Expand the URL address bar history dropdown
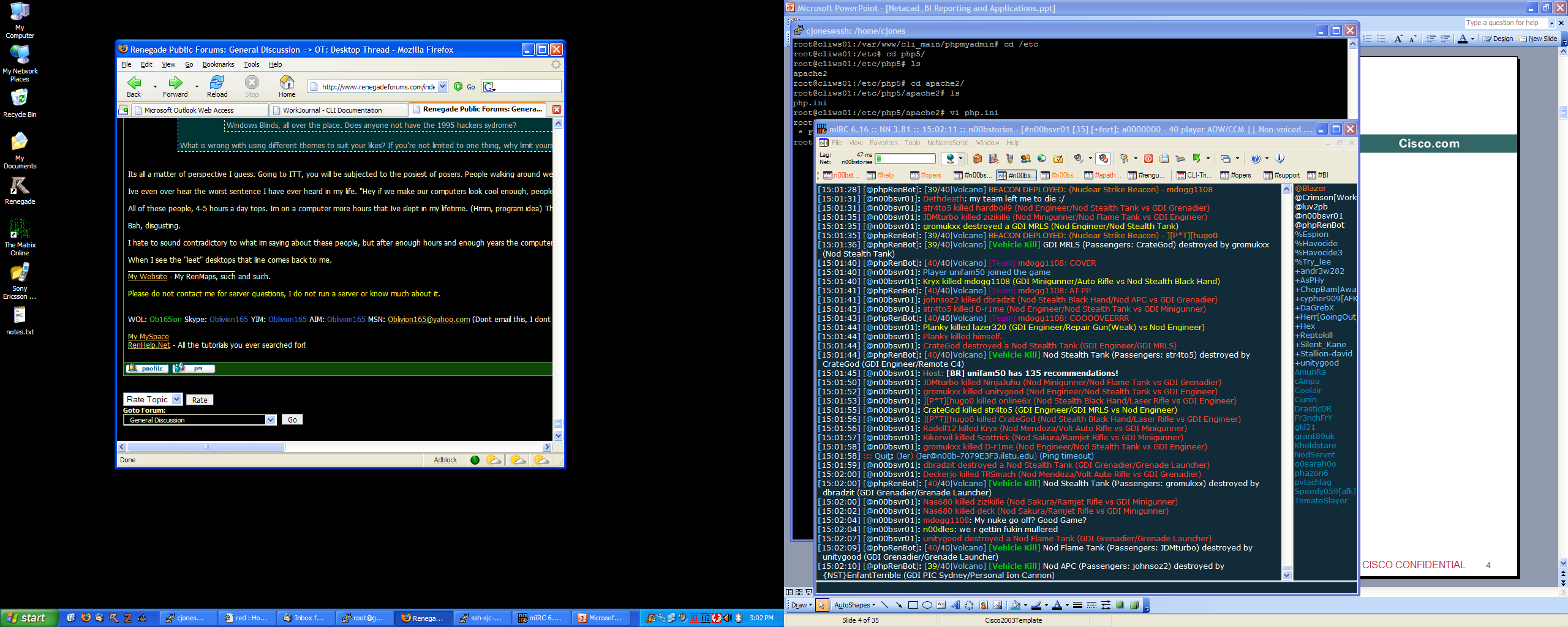The height and width of the screenshot is (627, 1568). pyautogui.click(x=442, y=86)
